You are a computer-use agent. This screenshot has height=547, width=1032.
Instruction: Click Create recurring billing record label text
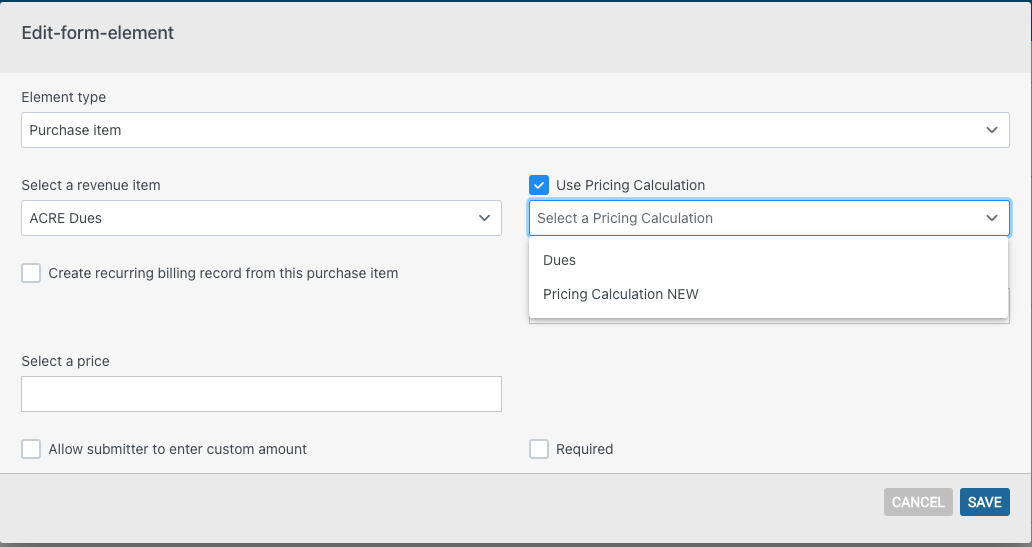pos(223,273)
